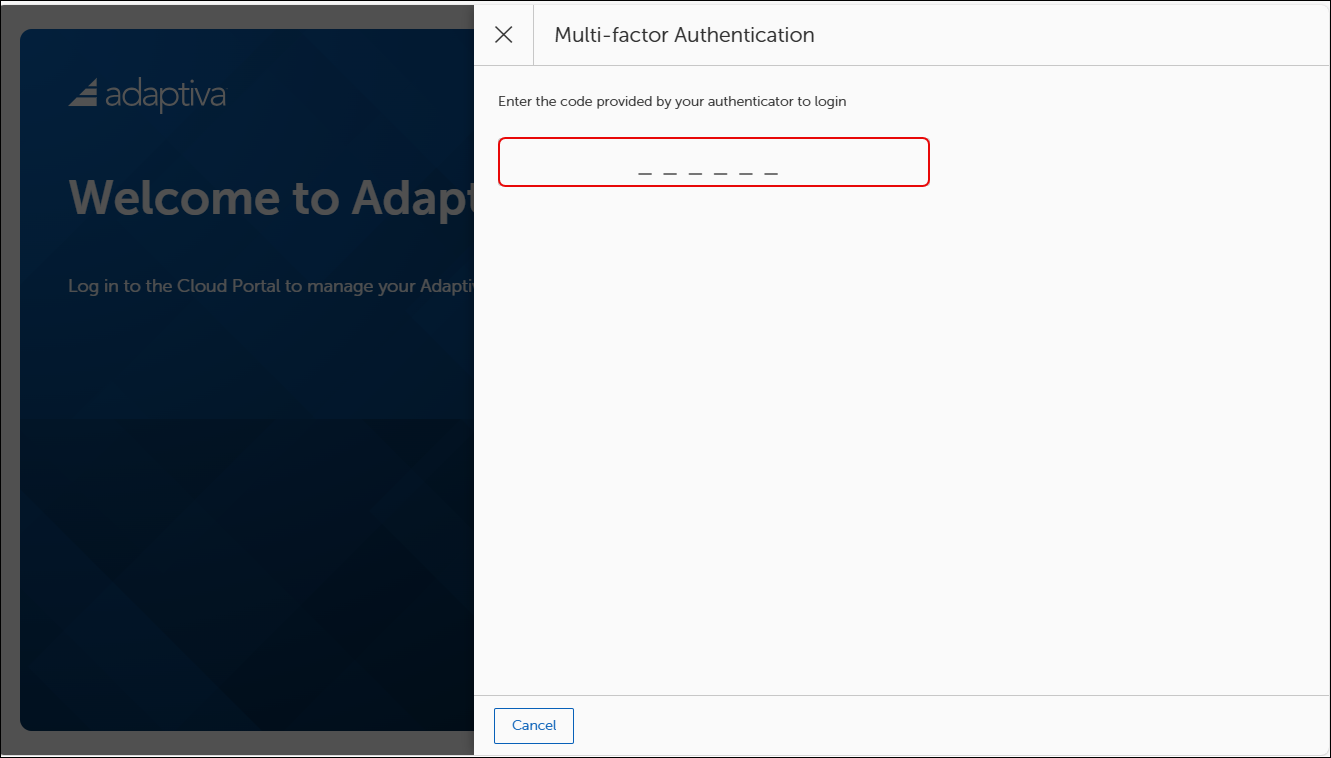The width and height of the screenshot is (1331, 758).
Task: Click the Adaptiva logo
Action: (x=147, y=94)
